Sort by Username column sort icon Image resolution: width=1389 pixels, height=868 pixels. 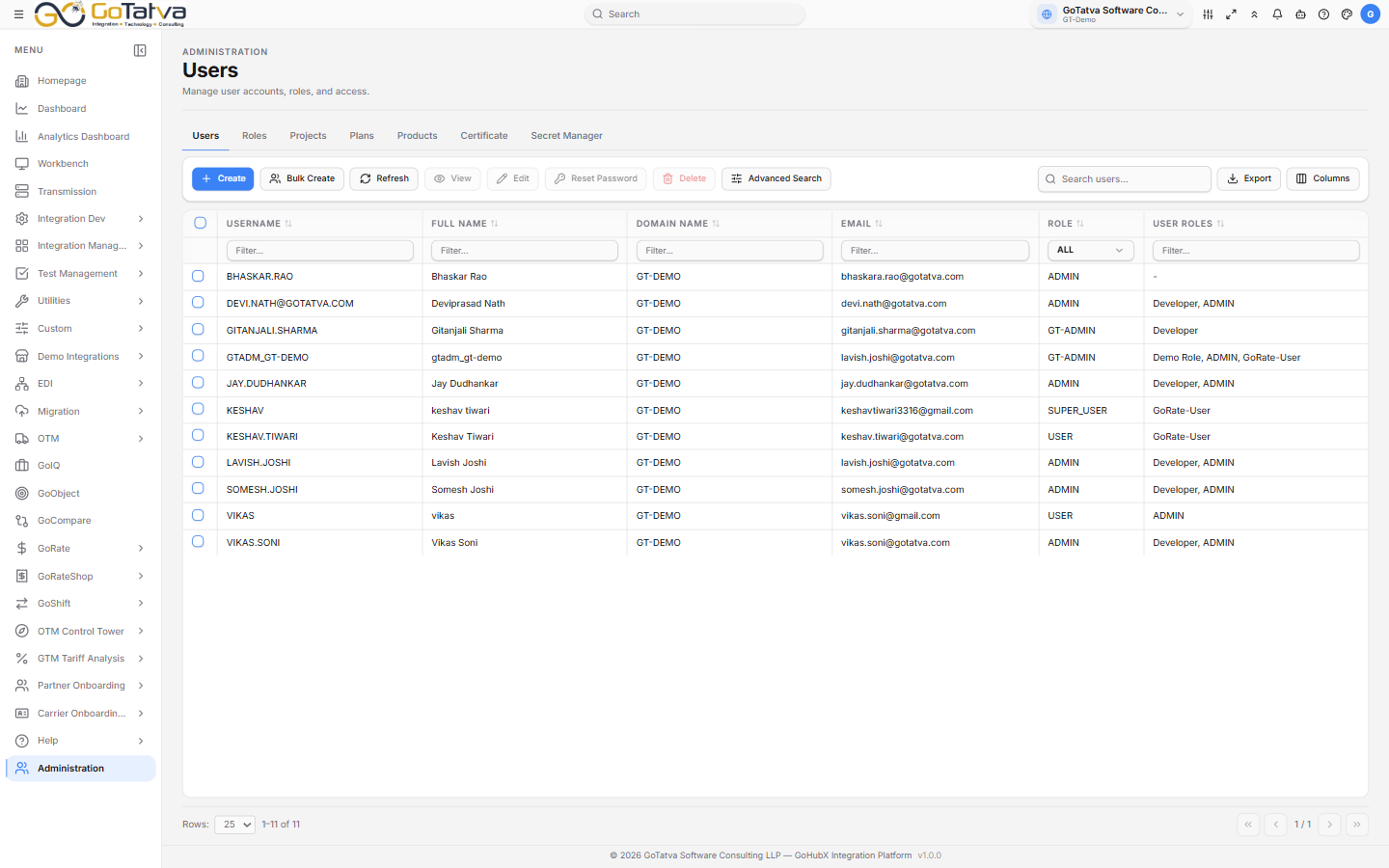288,224
